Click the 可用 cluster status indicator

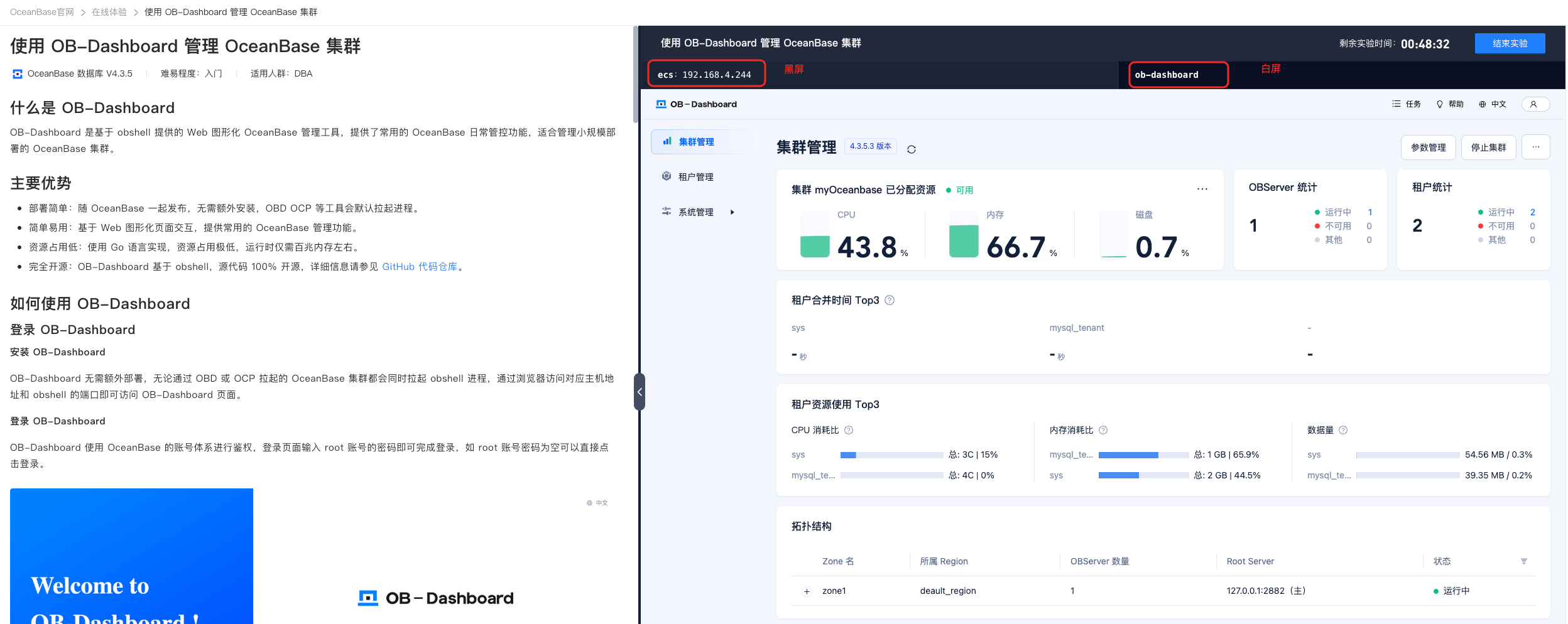click(959, 190)
